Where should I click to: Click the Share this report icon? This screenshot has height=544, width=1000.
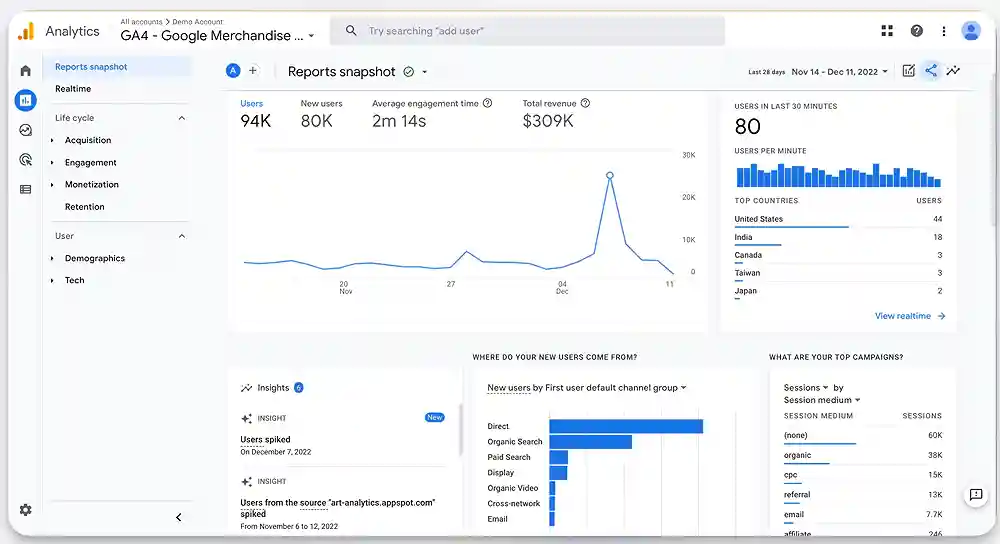click(931, 71)
